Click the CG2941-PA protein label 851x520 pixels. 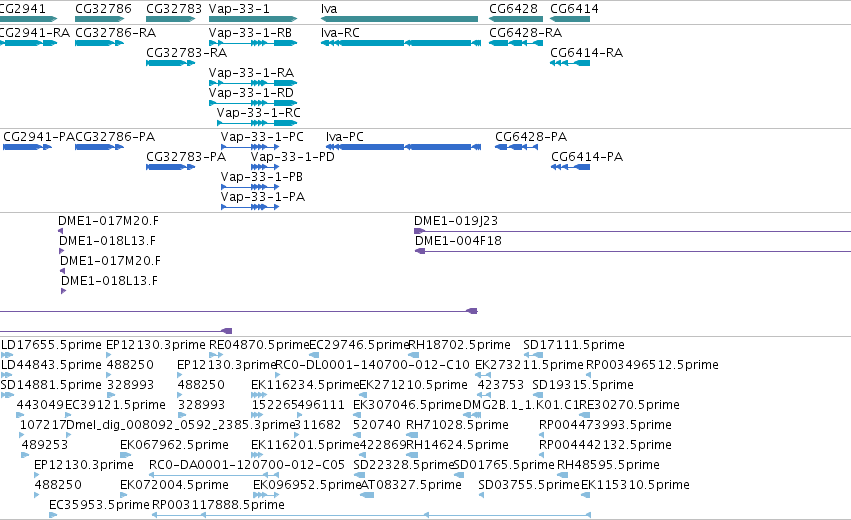click(39, 137)
